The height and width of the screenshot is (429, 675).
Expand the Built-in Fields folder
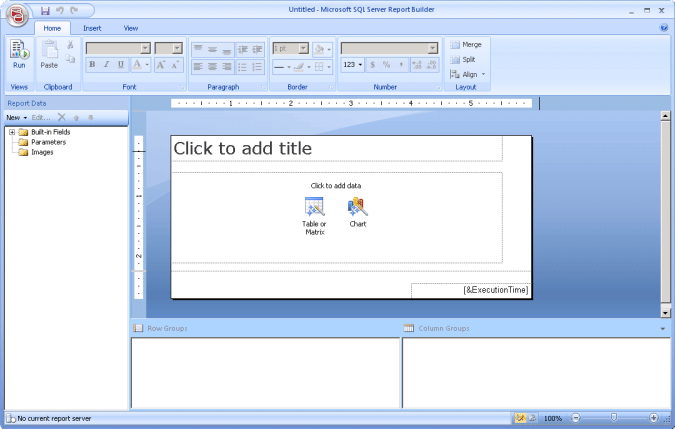12,132
